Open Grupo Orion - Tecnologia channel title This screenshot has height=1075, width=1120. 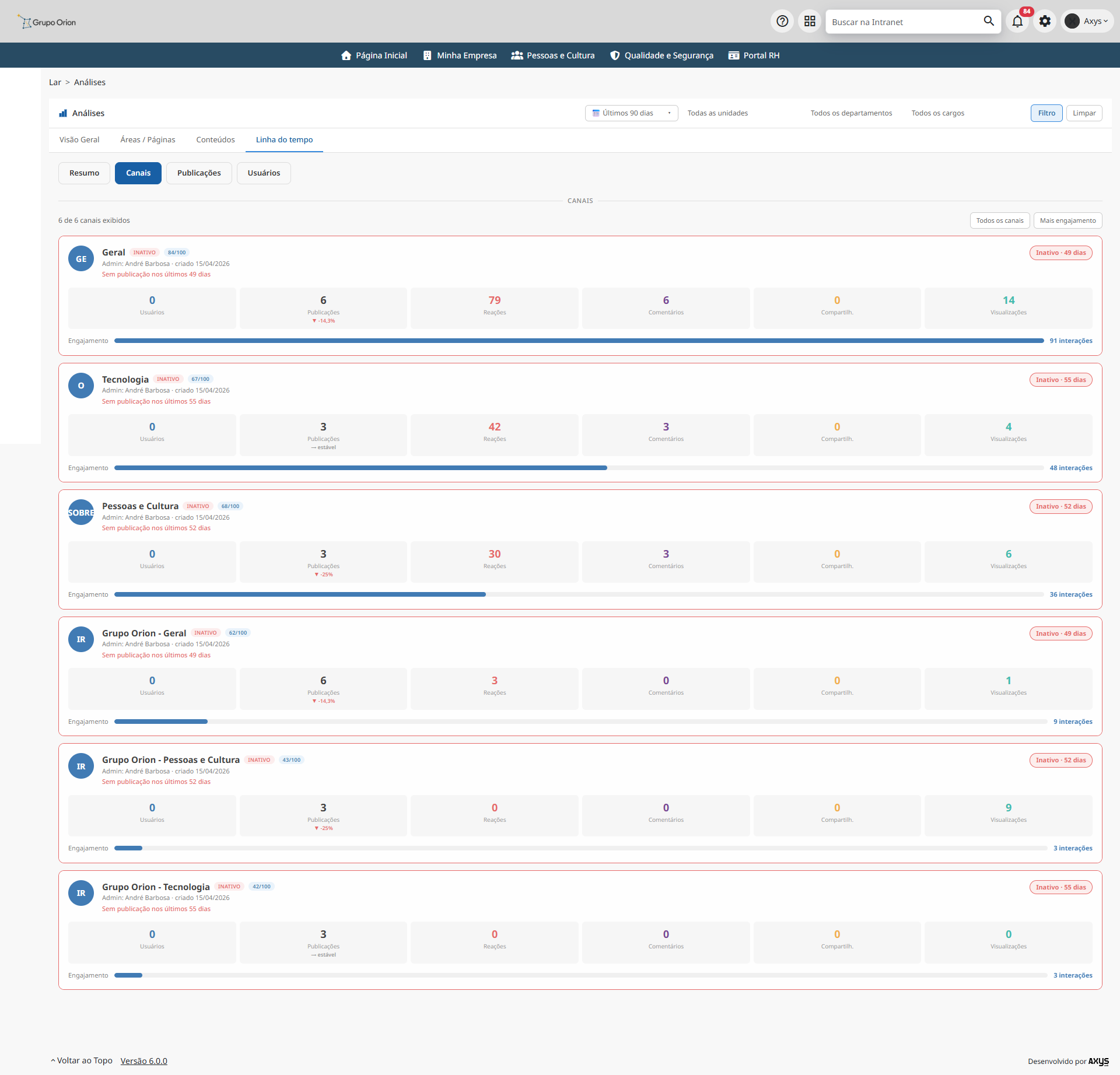[156, 887]
